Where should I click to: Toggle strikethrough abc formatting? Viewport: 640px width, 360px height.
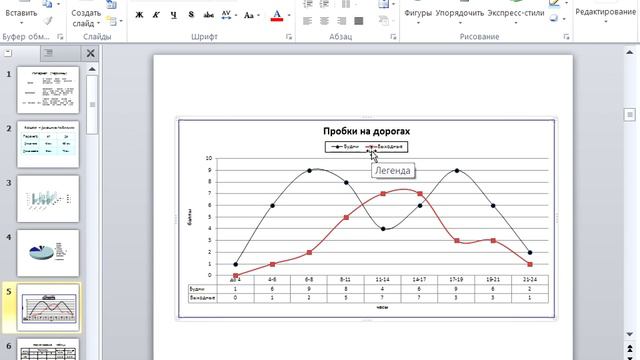click(x=209, y=15)
